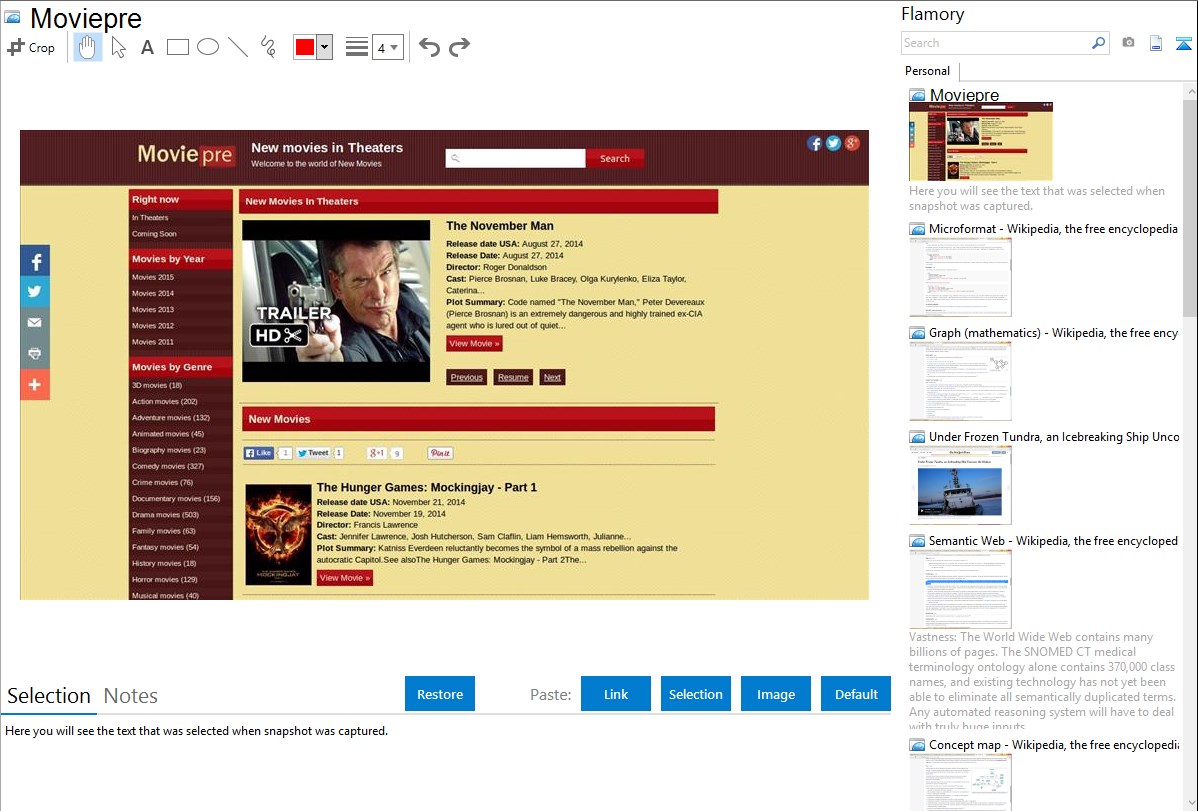Open the Under Frozen Tundra snapshot thumbnail

(x=960, y=485)
